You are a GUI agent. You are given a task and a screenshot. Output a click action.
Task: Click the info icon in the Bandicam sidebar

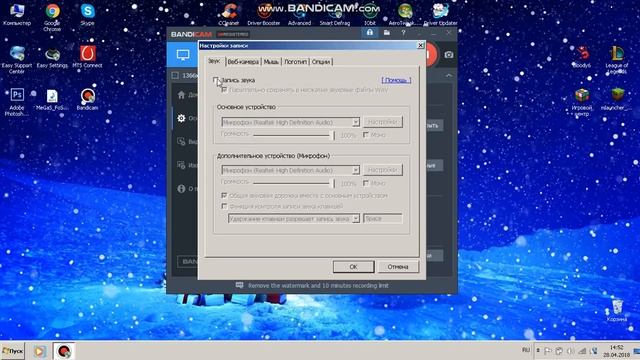coord(181,189)
